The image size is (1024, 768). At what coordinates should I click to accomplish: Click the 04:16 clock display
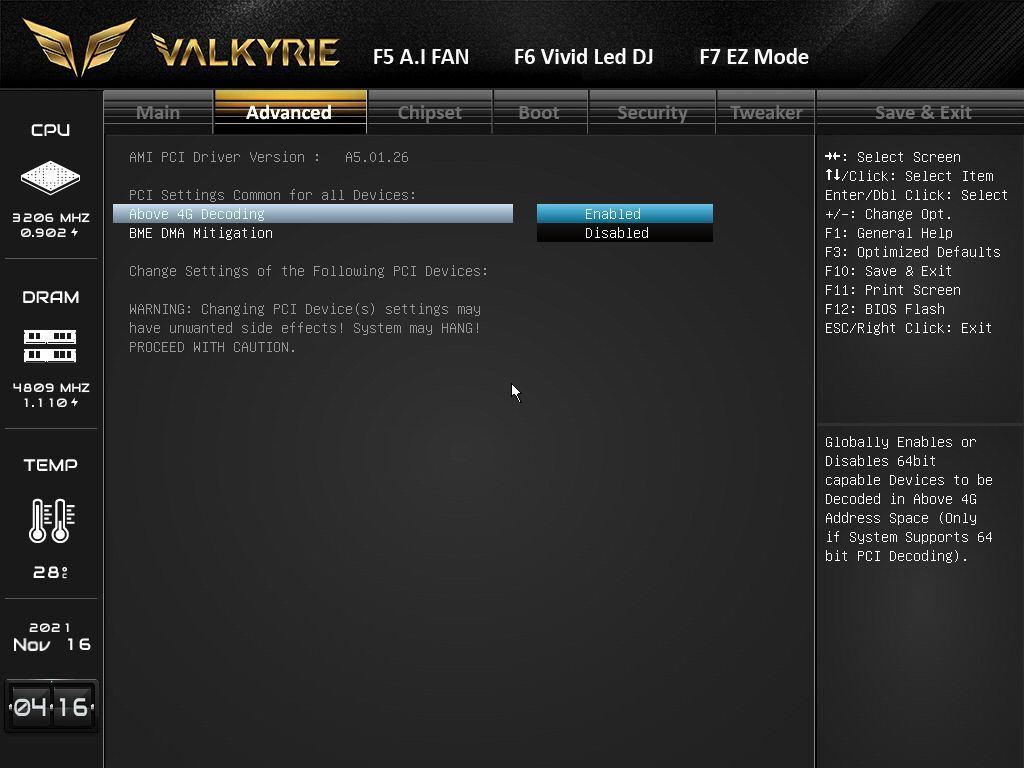tap(52, 707)
